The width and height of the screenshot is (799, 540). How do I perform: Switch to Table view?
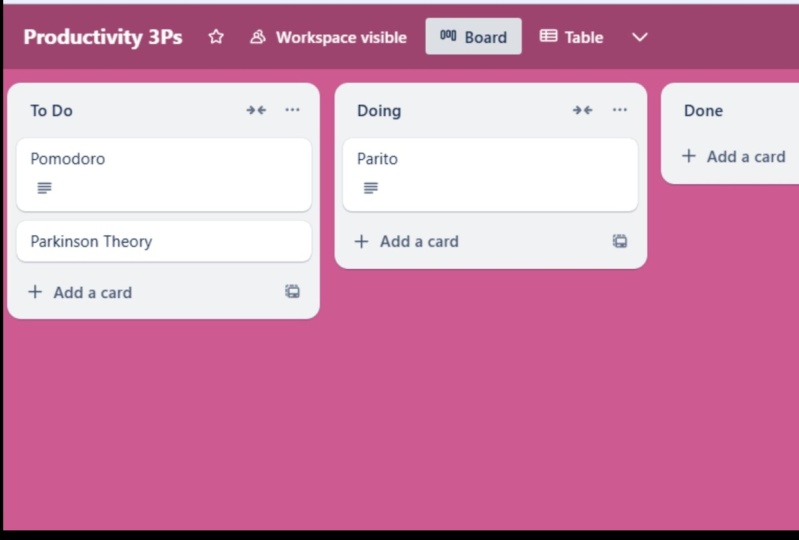[571, 37]
